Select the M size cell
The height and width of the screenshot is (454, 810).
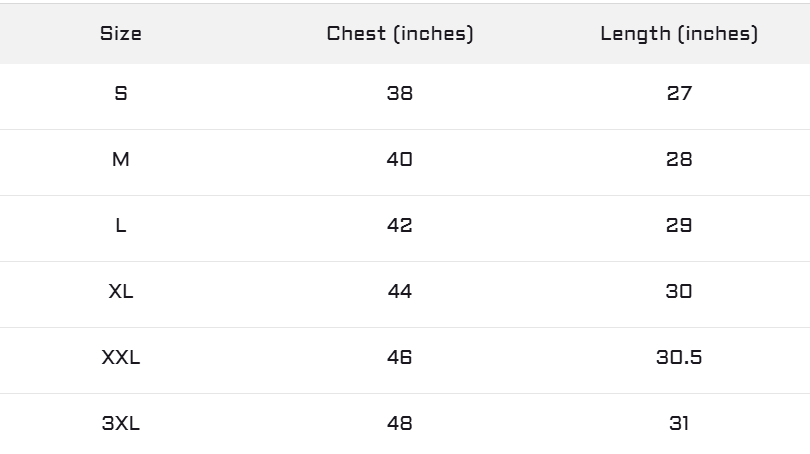(120, 159)
